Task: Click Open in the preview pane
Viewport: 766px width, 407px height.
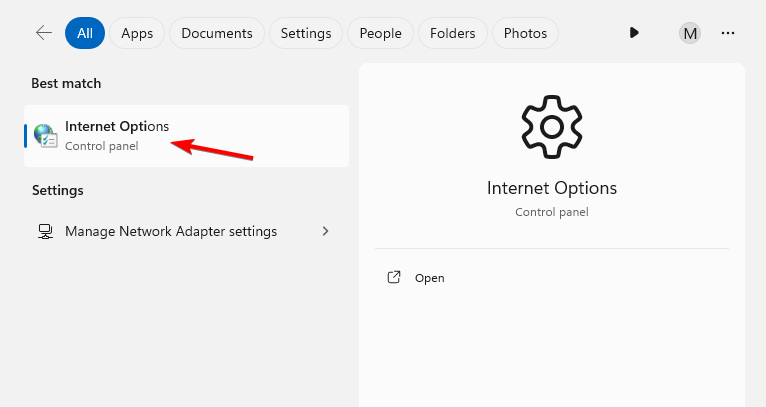Action: tap(429, 278)
